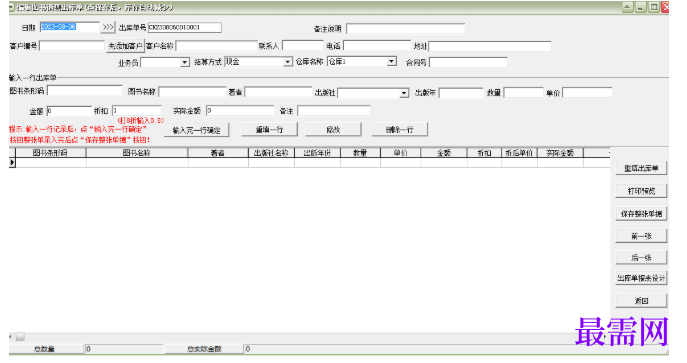
Task: Click the 著者 input field
Action: [278, 92]
